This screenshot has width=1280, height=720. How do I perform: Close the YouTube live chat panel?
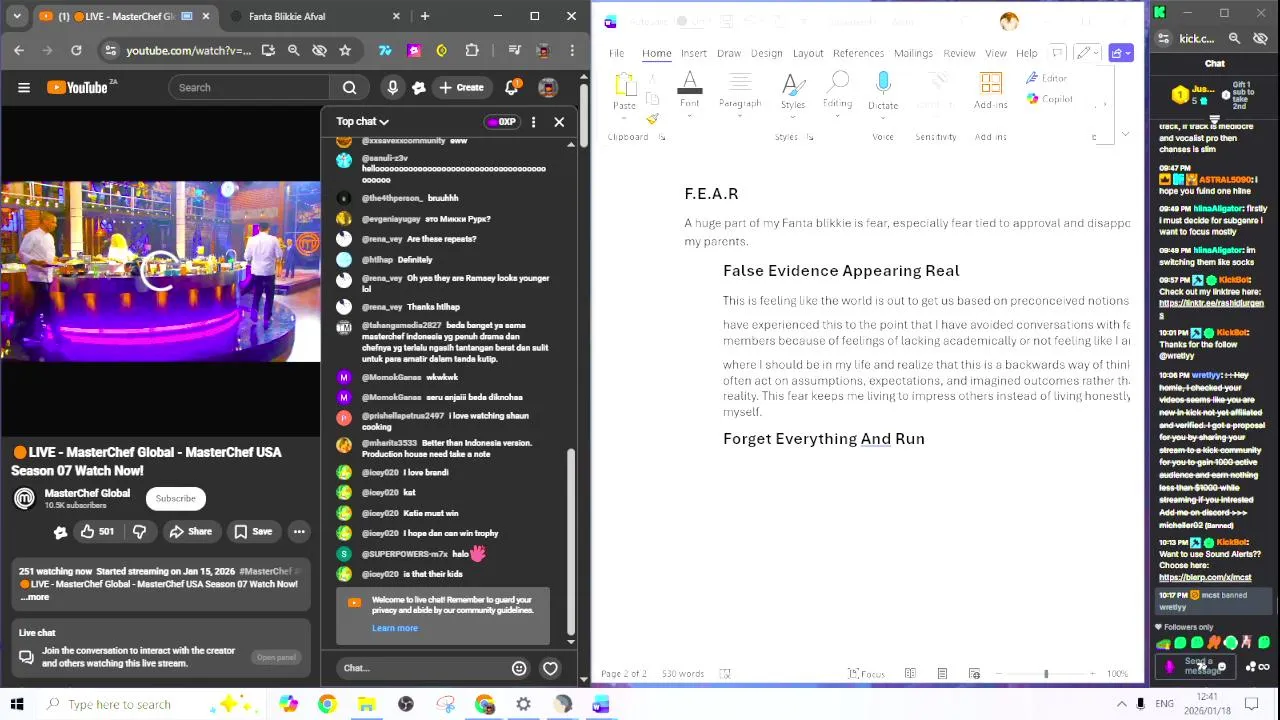559,122
